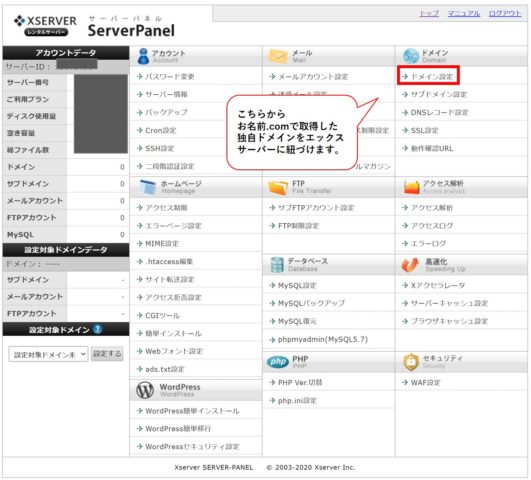
Task: Open FTP制限設定
Action: 298,226
